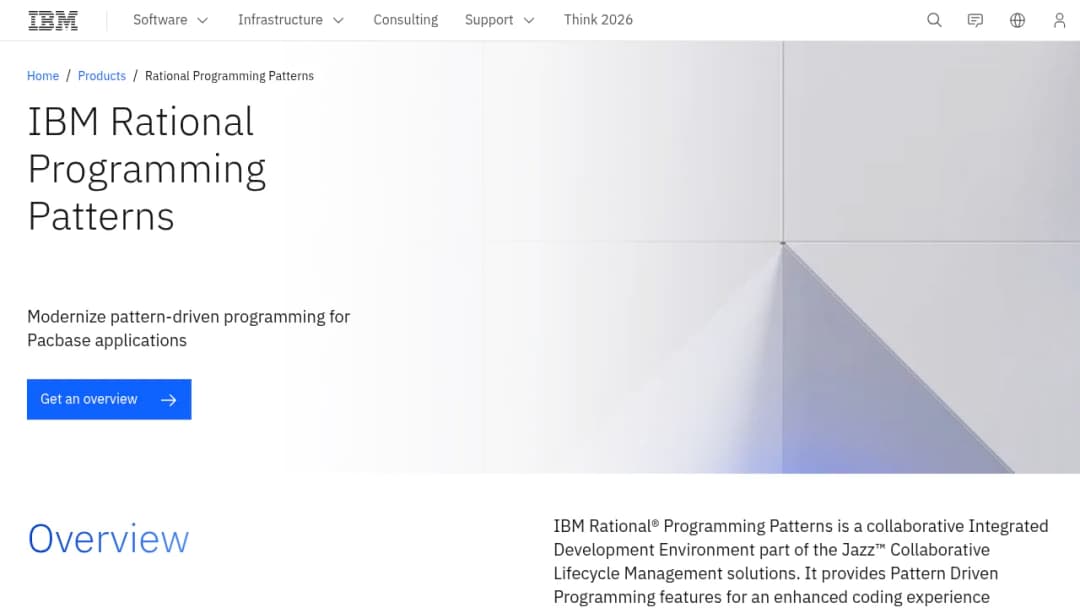Click the Modernize pattern-driven programming subtitle
The image size is (1080, 608).
[189, 328]
